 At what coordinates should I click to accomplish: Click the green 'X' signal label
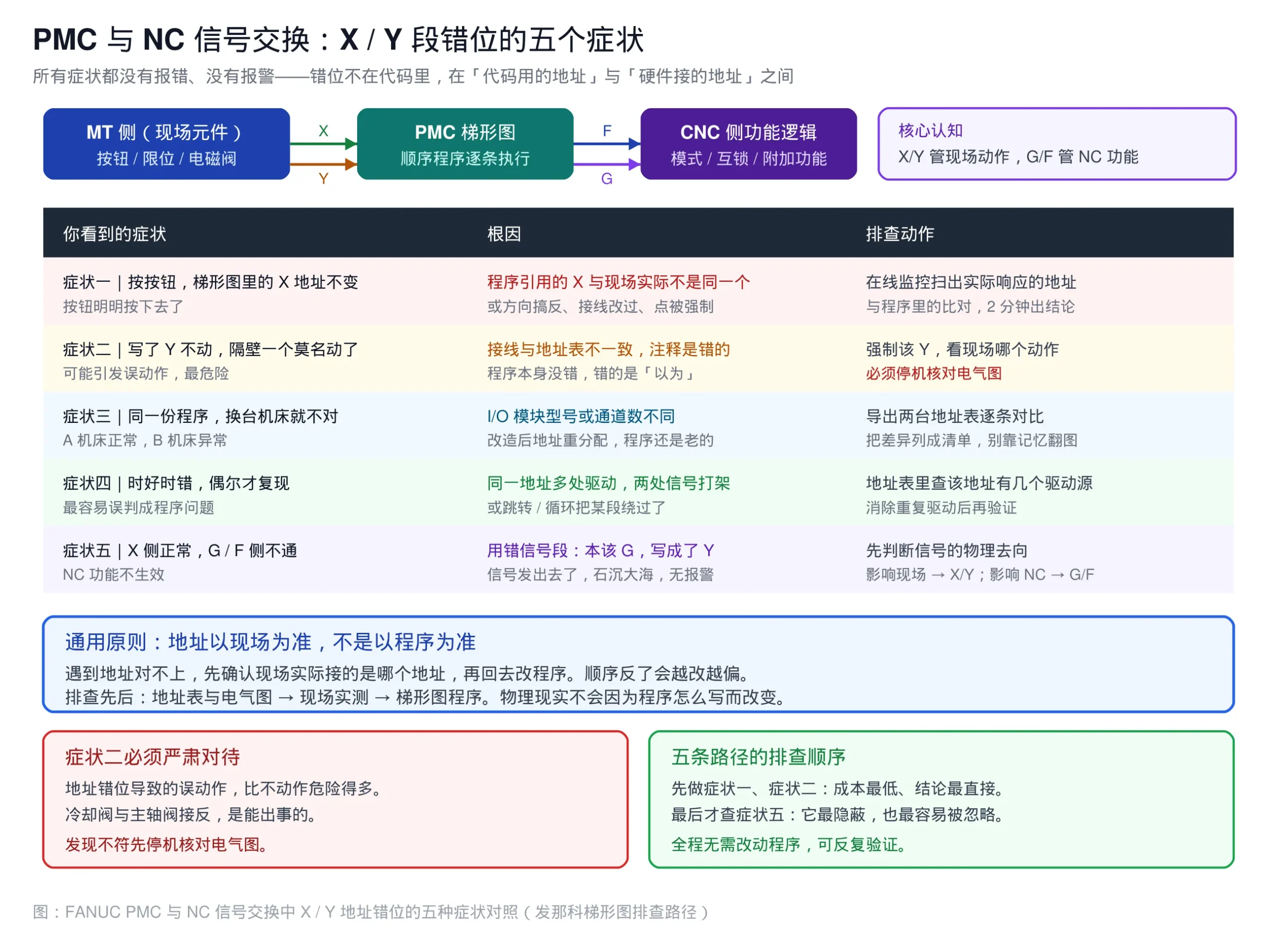tap(323, 131)
